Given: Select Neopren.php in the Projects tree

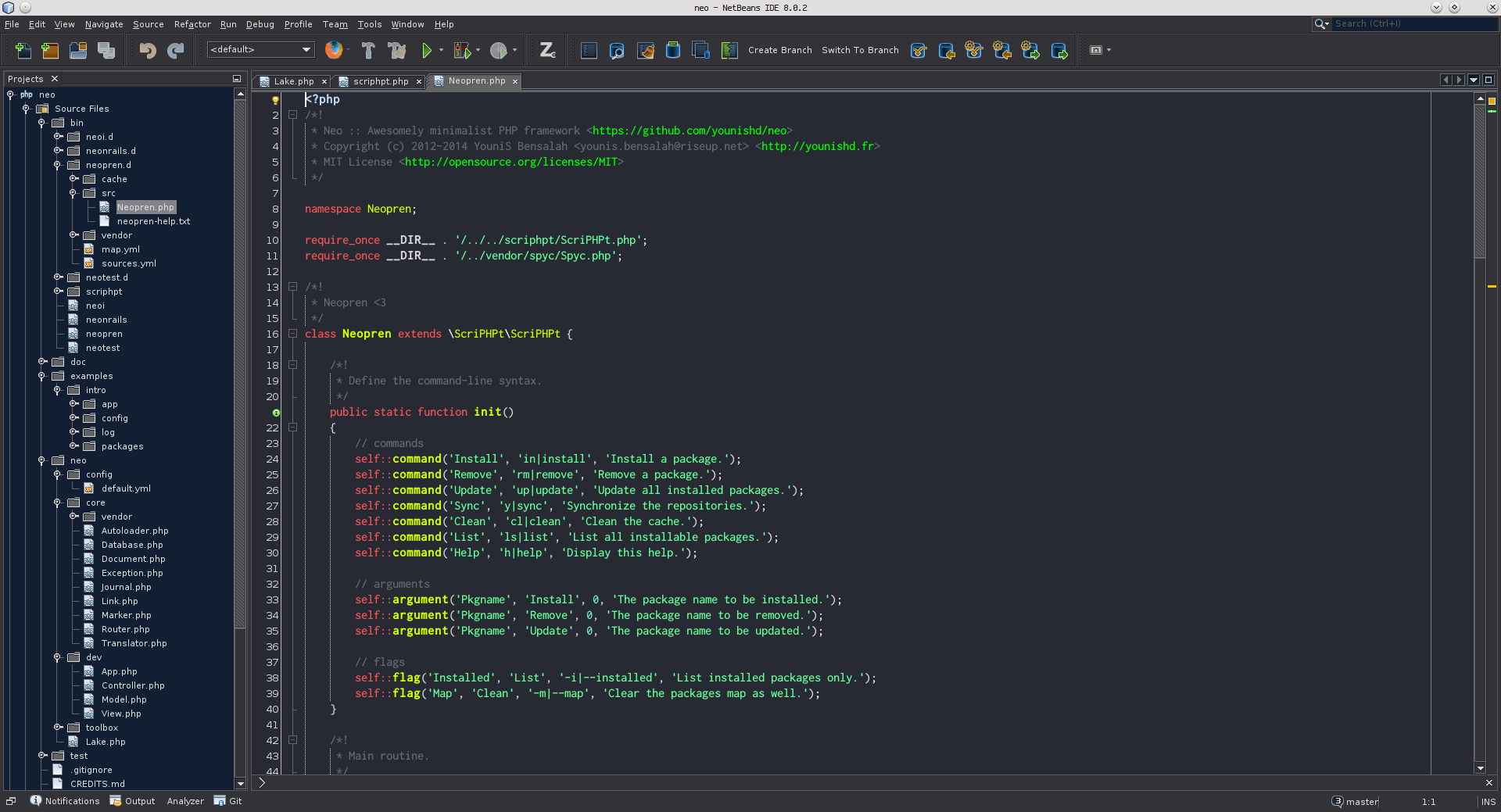Looking at the screenshot, I should [145, 207].
